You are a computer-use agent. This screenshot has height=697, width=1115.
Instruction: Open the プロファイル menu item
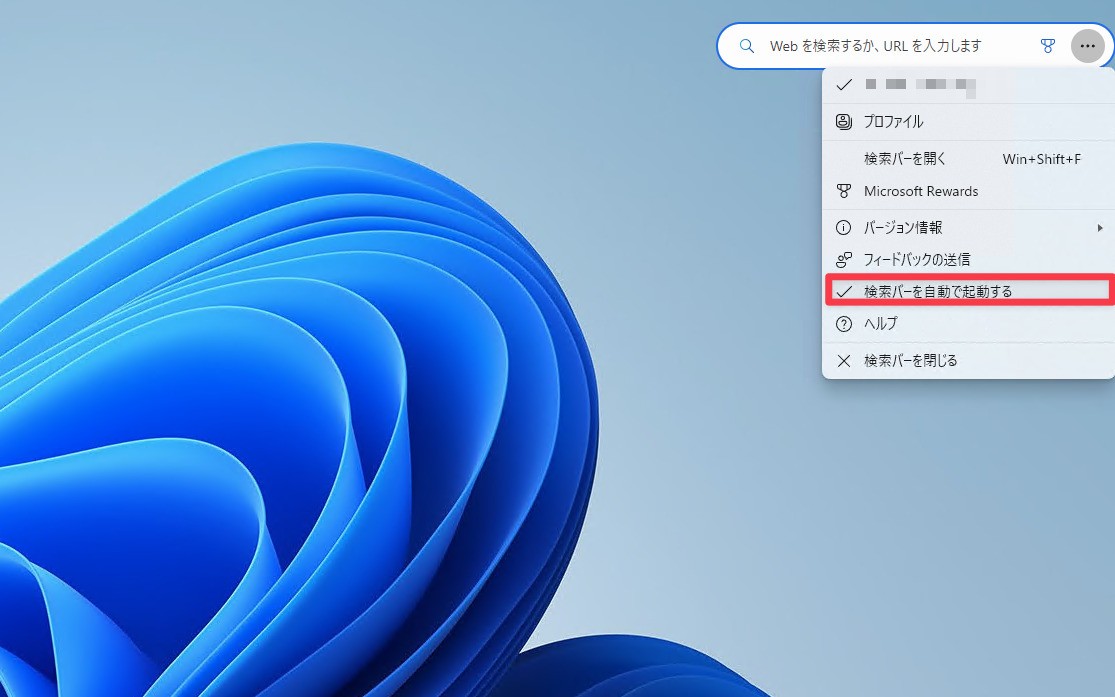click(893, 122)
